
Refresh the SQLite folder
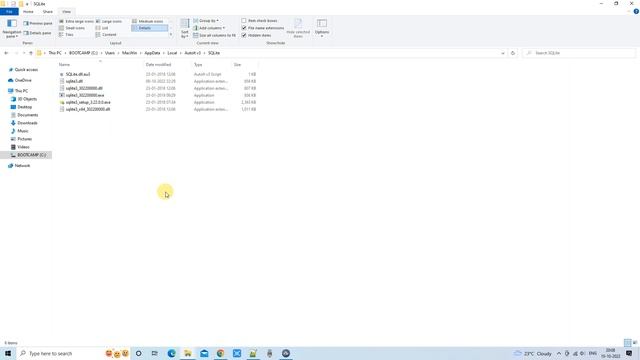pos(513,53)
